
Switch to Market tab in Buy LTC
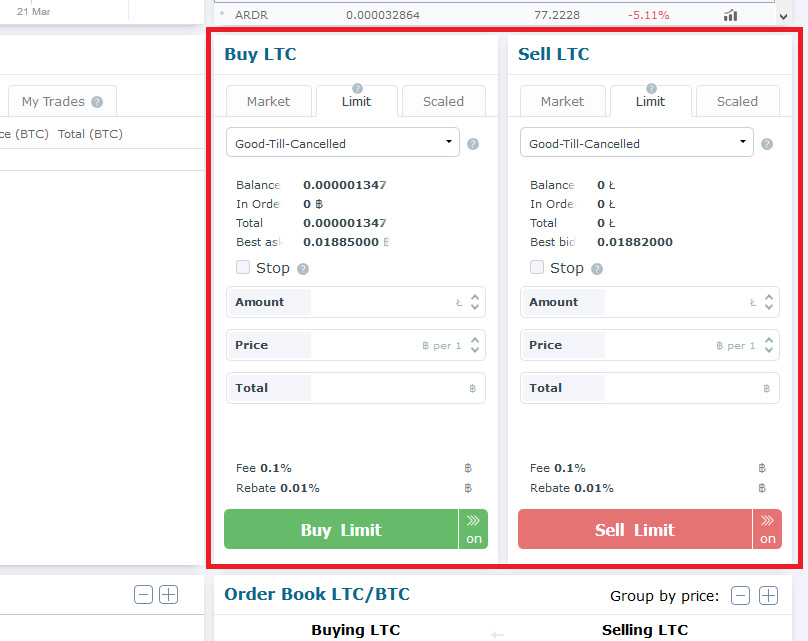pyautogui.click(x=268, y=102)
